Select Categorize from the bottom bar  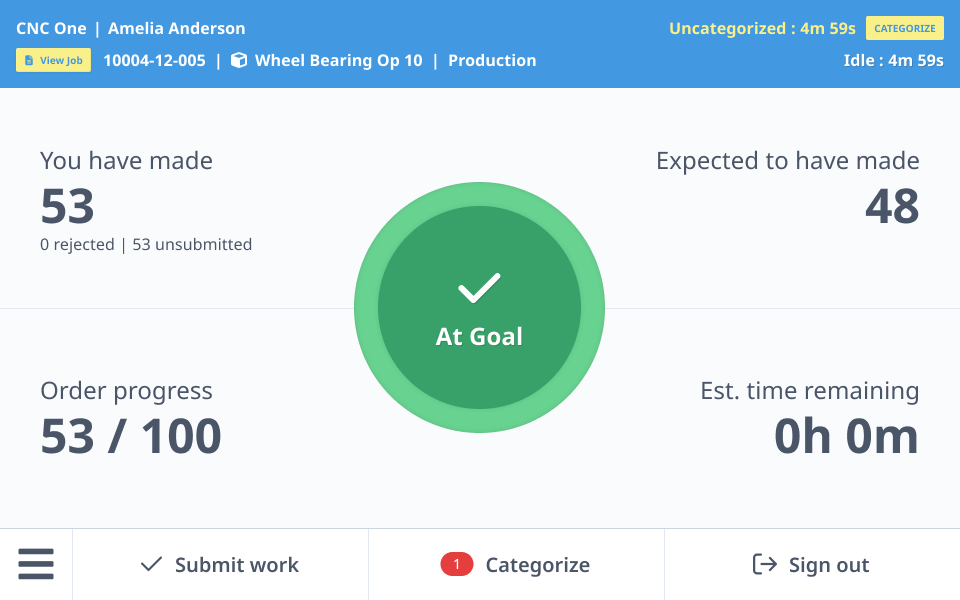[537, 564]
